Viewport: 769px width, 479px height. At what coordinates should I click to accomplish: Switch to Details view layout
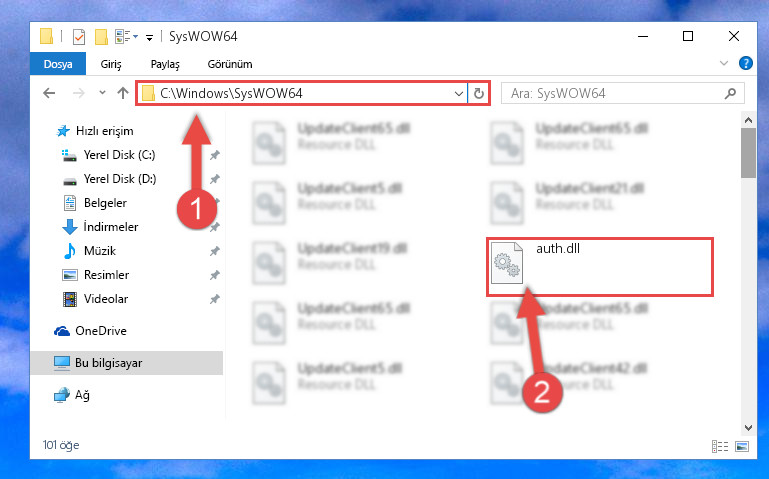click(719, 446)
